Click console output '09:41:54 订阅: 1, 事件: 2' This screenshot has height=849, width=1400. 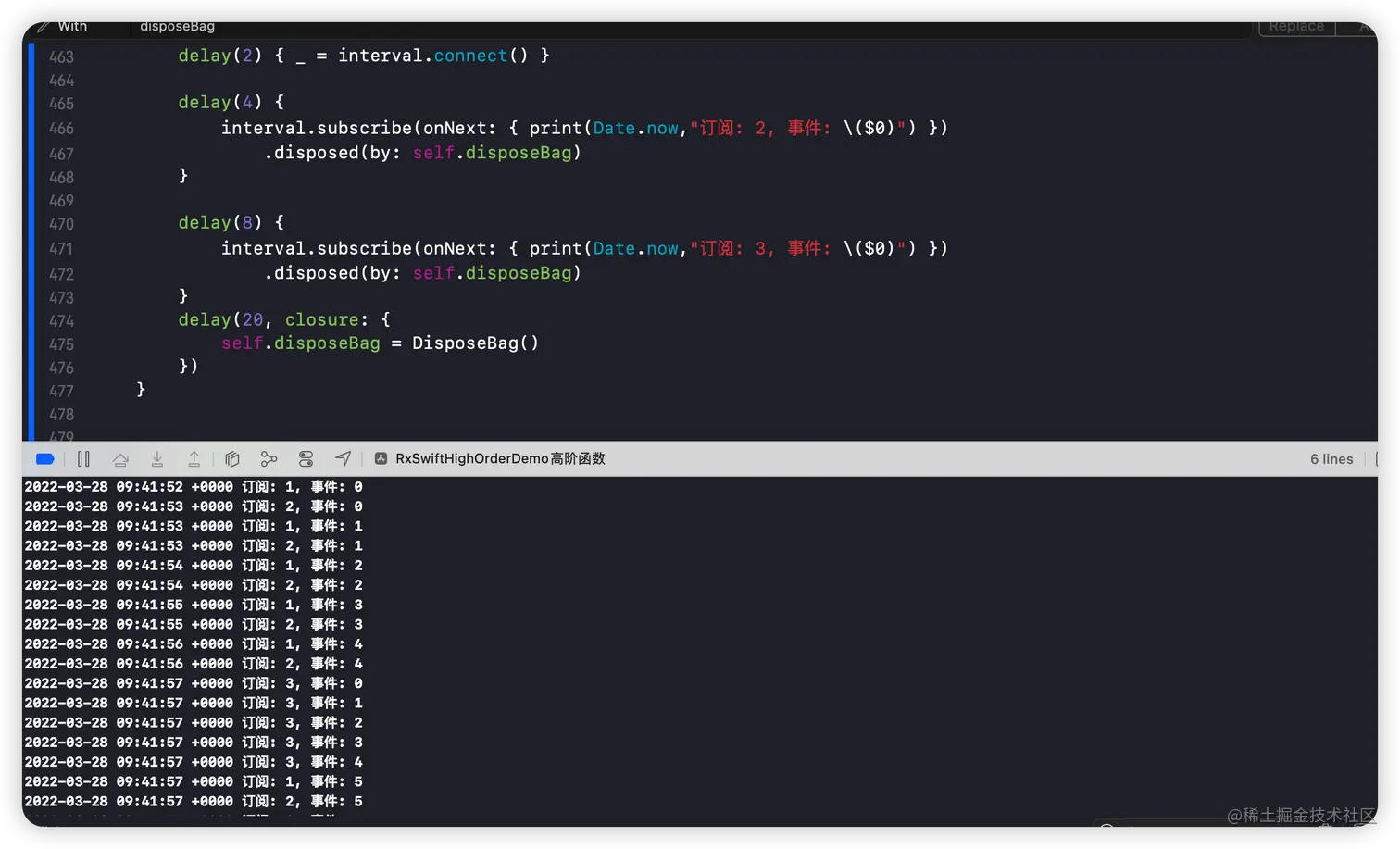(x=194, y=566)
